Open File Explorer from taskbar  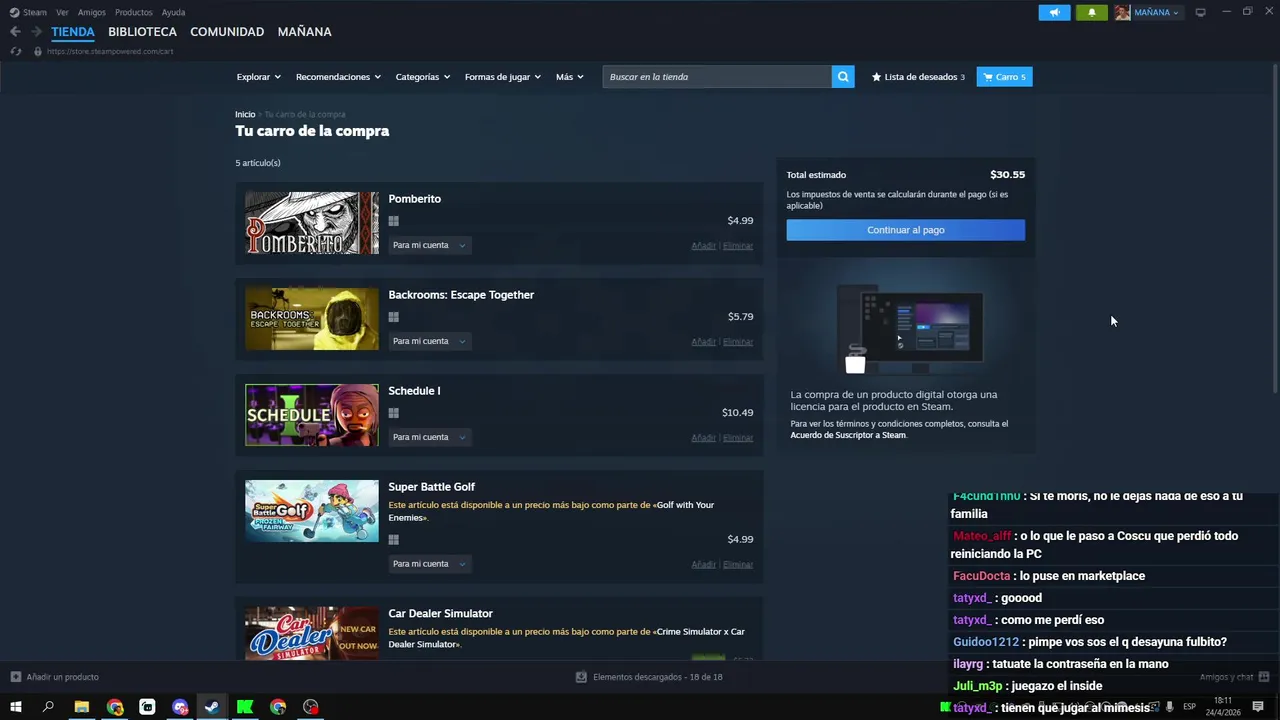click(x=82, y=707)
